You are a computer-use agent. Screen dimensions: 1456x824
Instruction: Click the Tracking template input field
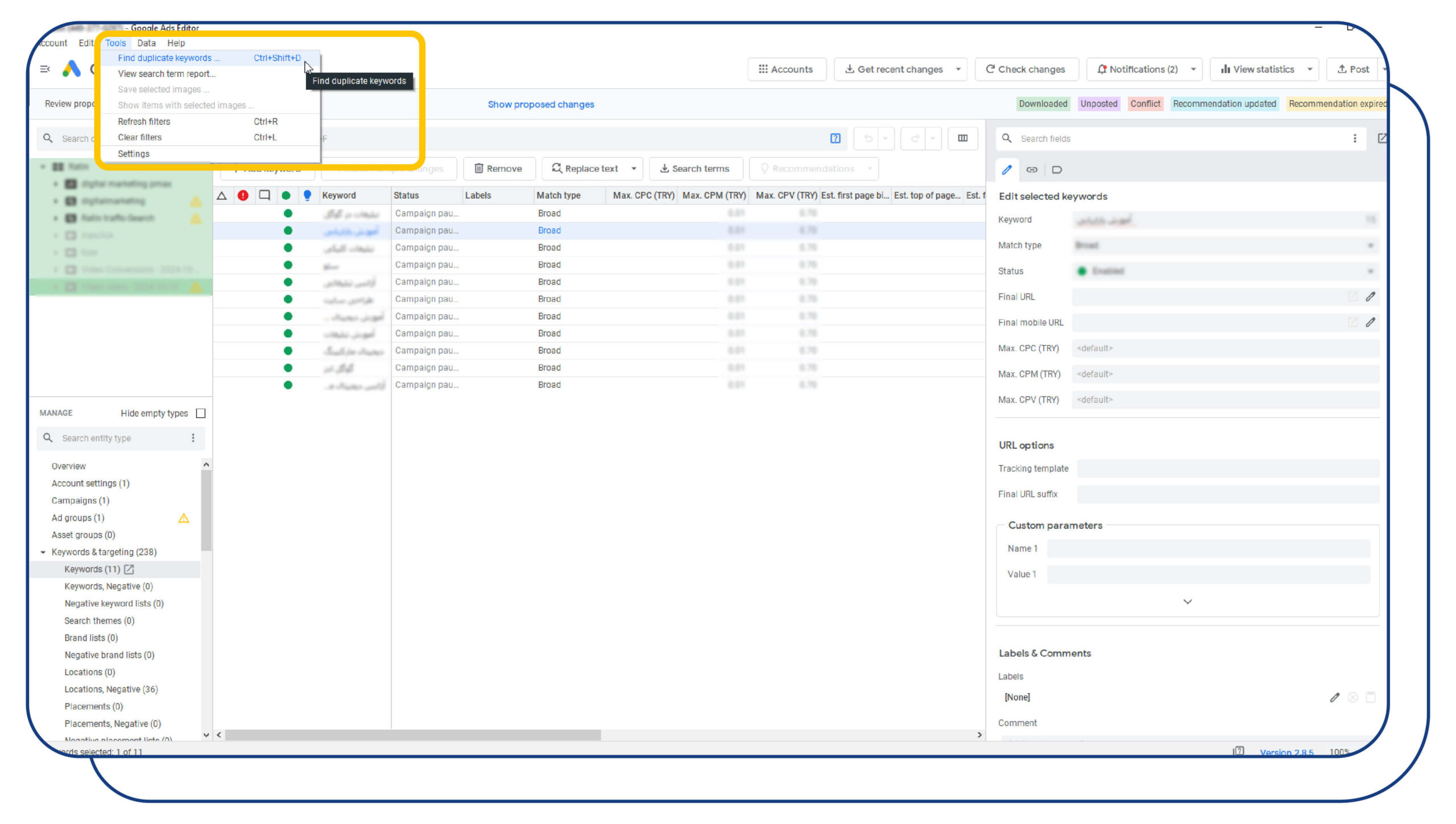(x=1228, y=468)
